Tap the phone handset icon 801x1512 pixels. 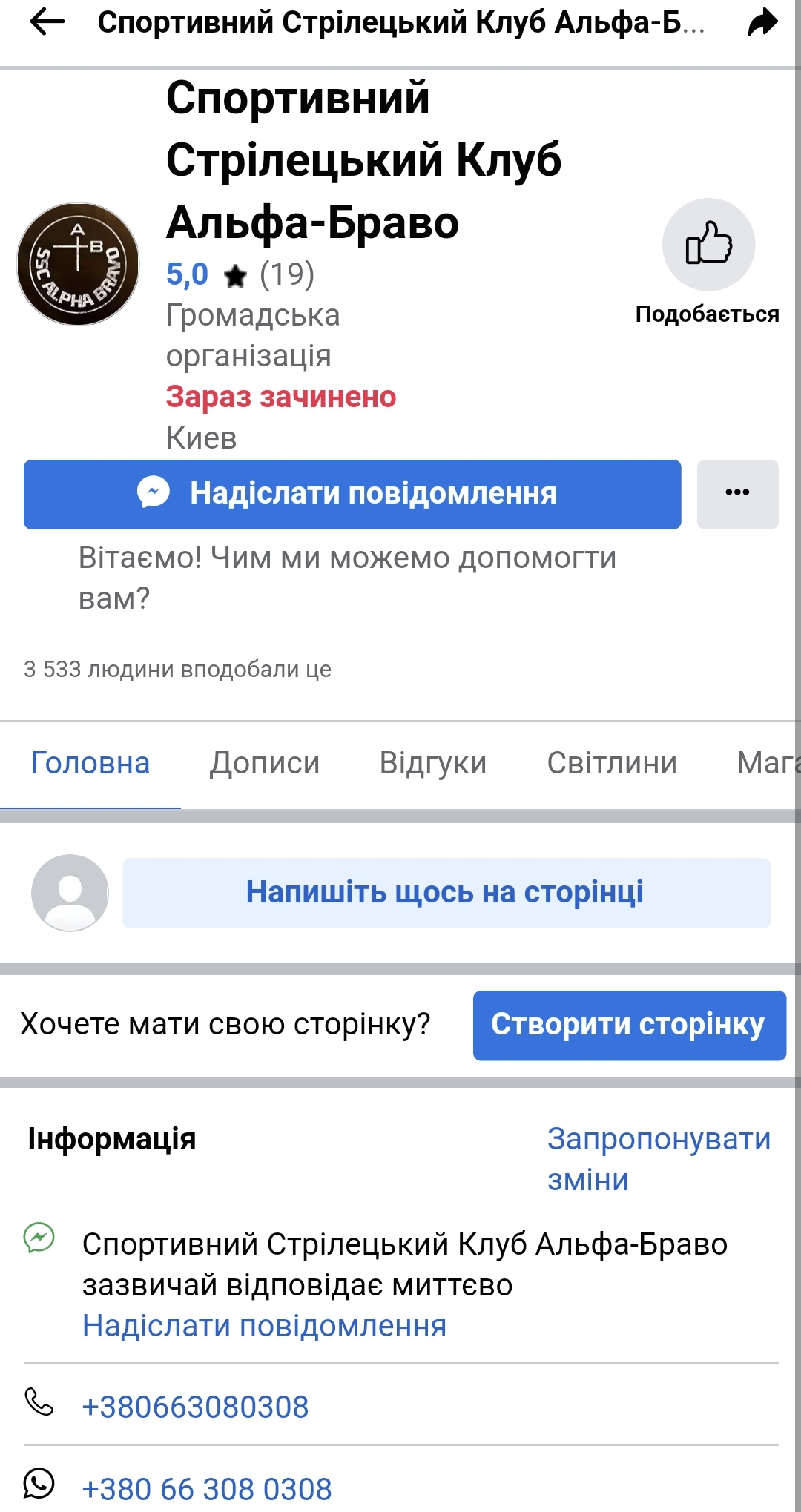pyautogui.click(x=39, y=1402)
